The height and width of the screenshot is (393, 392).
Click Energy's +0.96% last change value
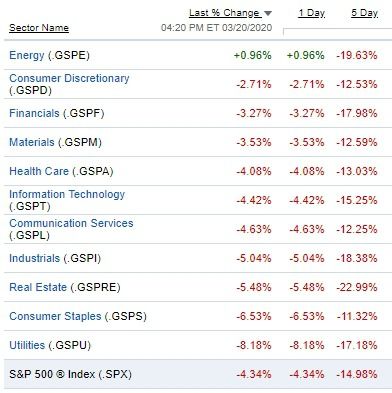pyautogui.click(x=253, y=55)
